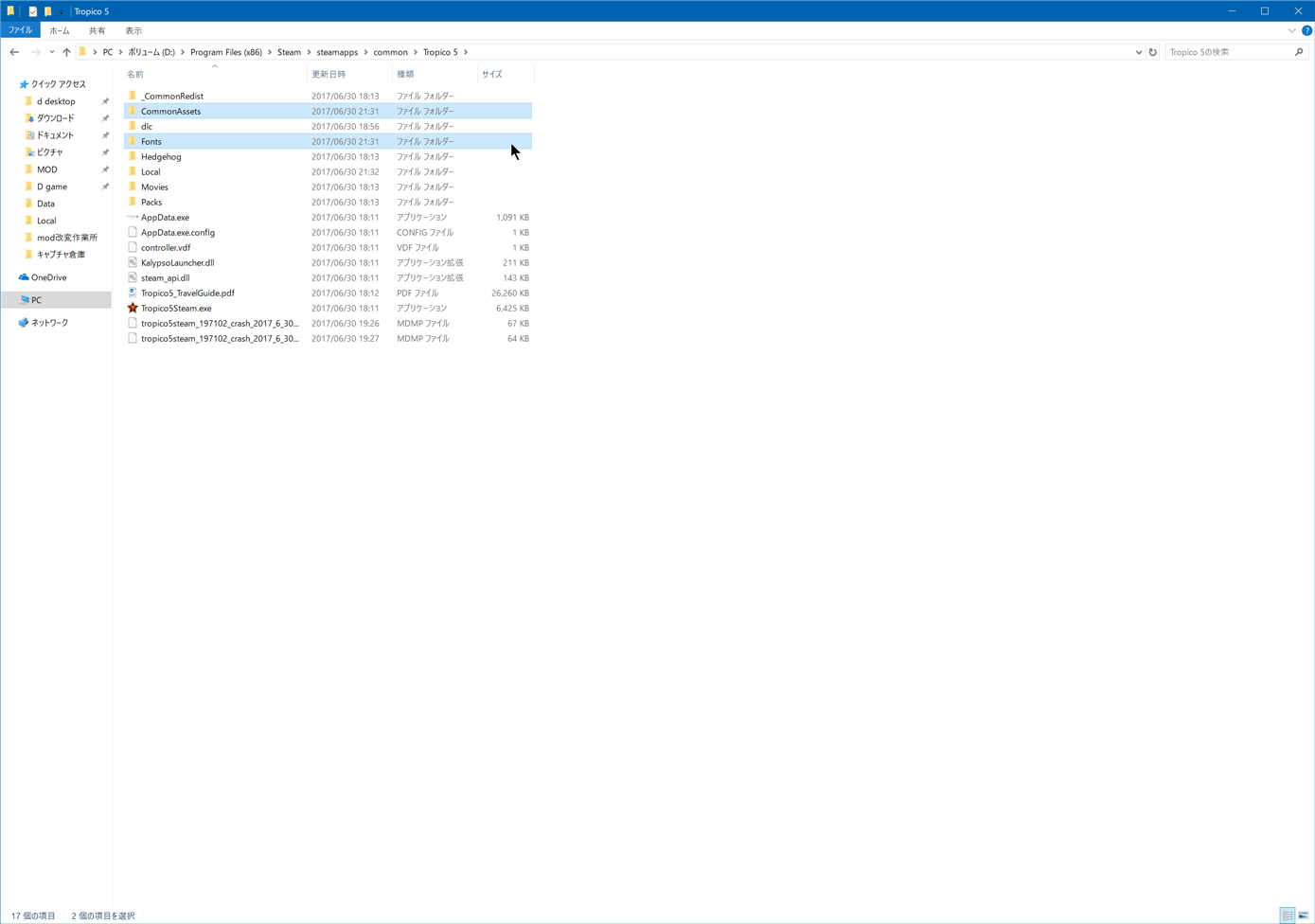Click steamapps in the breadcrumb path
Viewport: 1315px width, 924px height.
337,52
